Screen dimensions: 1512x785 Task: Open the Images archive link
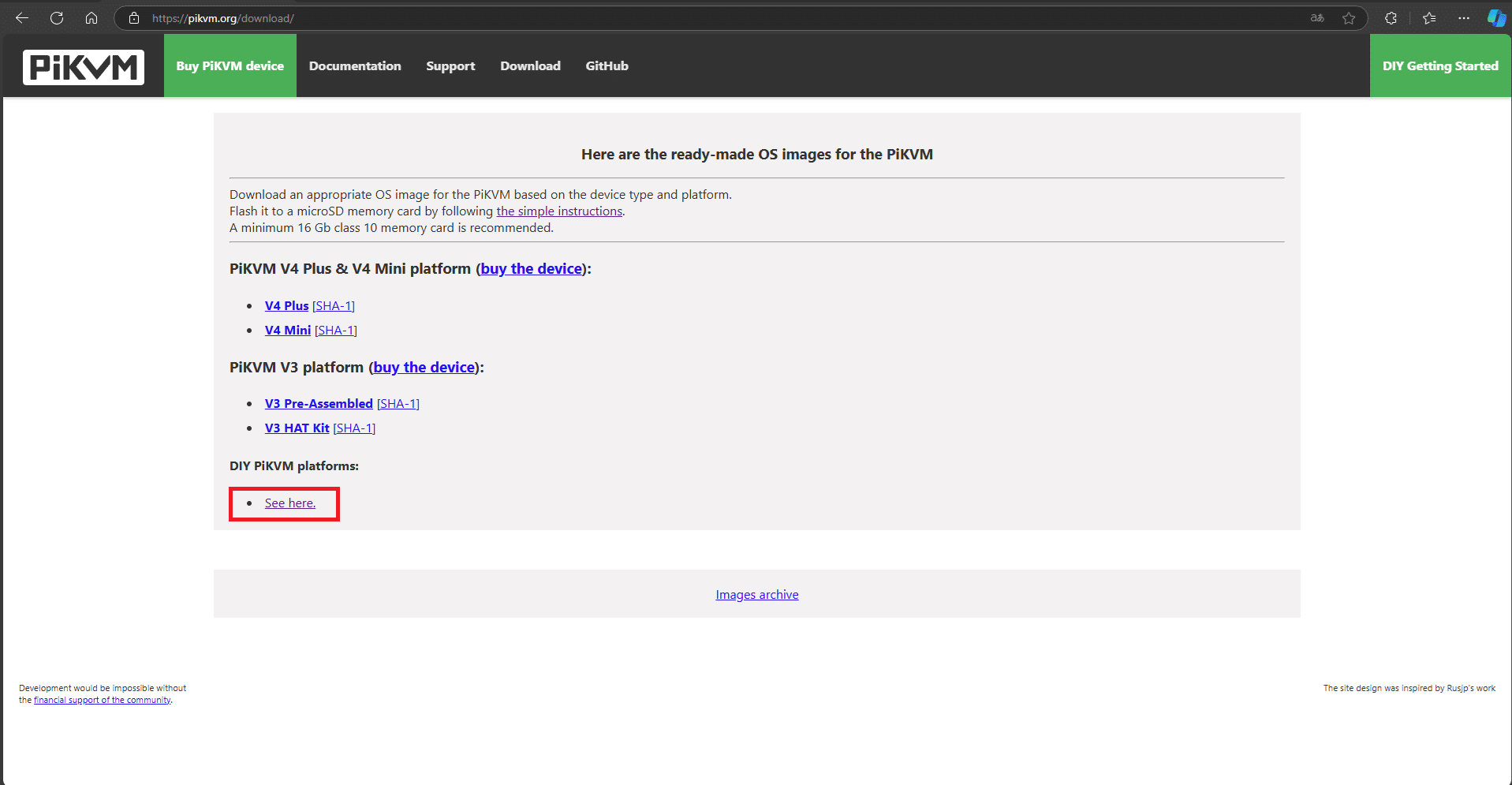tap(757, 595)
